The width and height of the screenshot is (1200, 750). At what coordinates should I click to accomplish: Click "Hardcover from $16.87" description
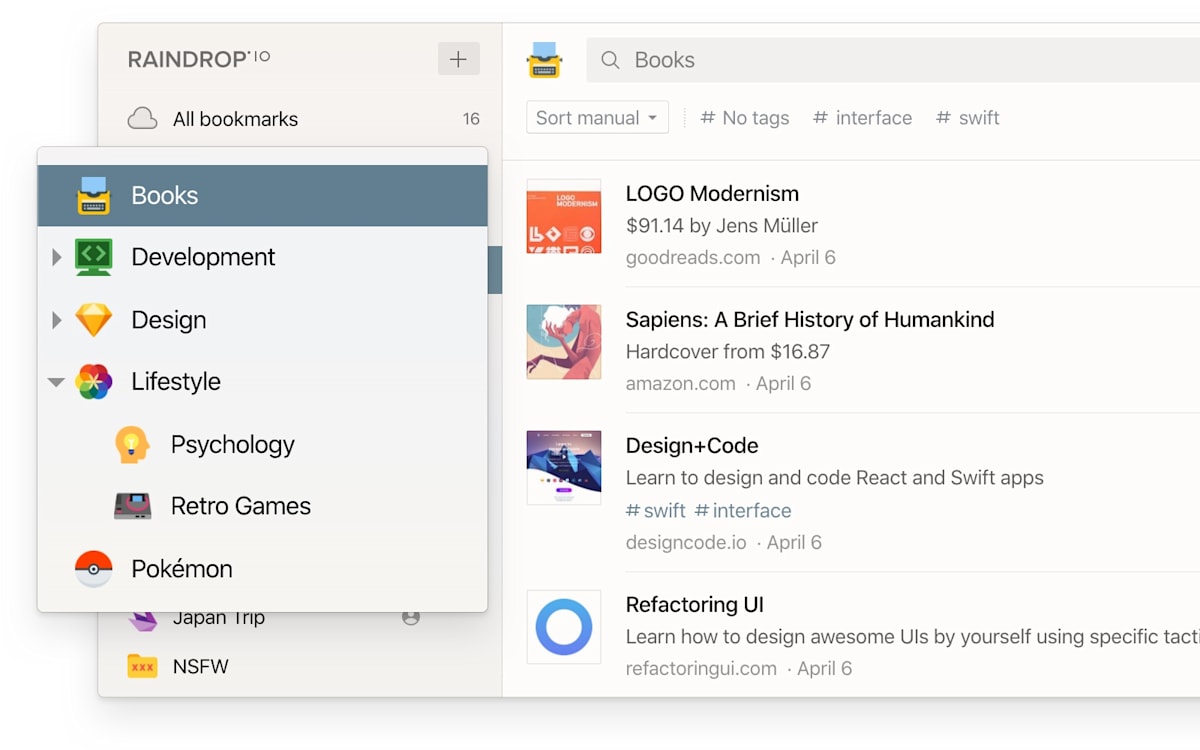click(x=728, y=352)
